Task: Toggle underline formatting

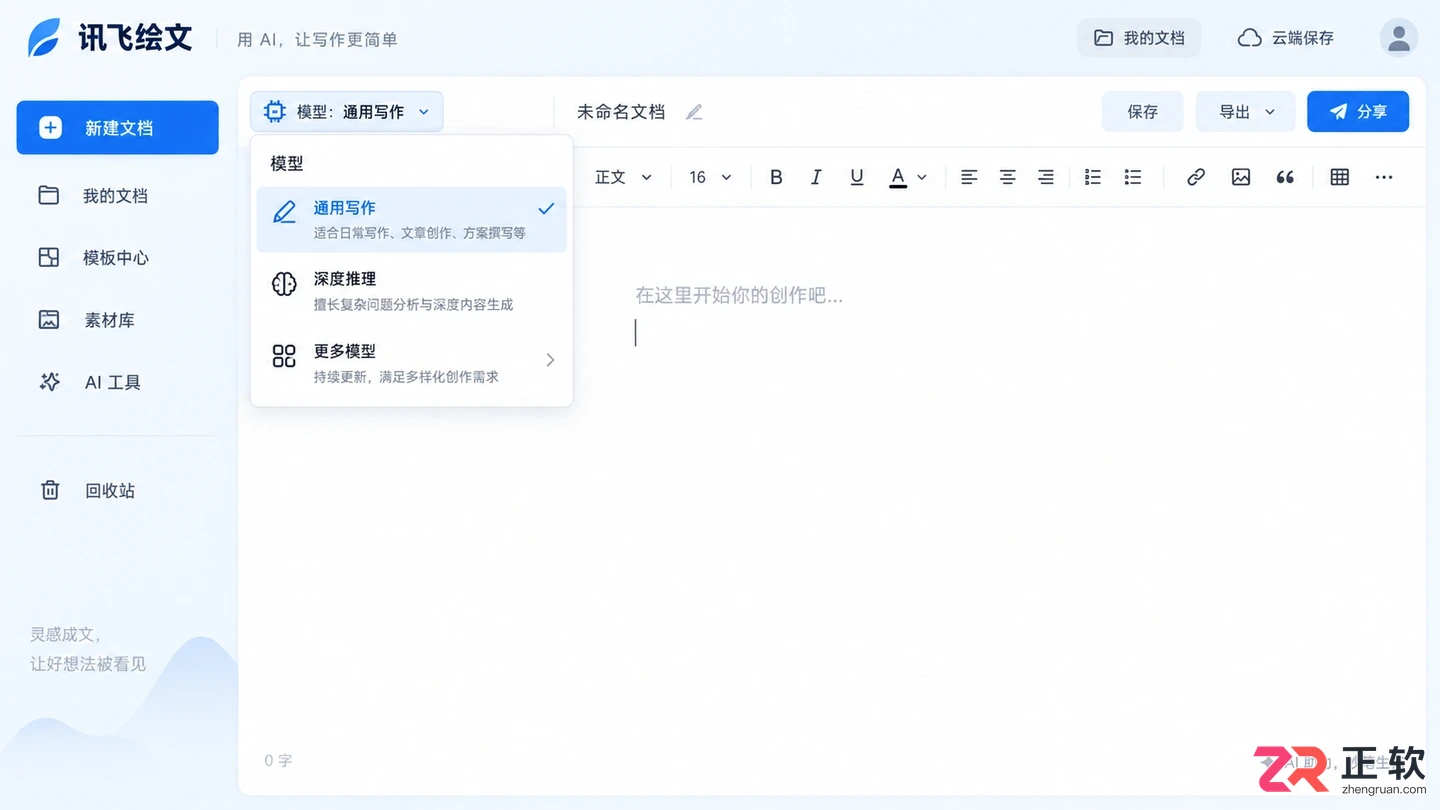Action: tap(857, 177)
